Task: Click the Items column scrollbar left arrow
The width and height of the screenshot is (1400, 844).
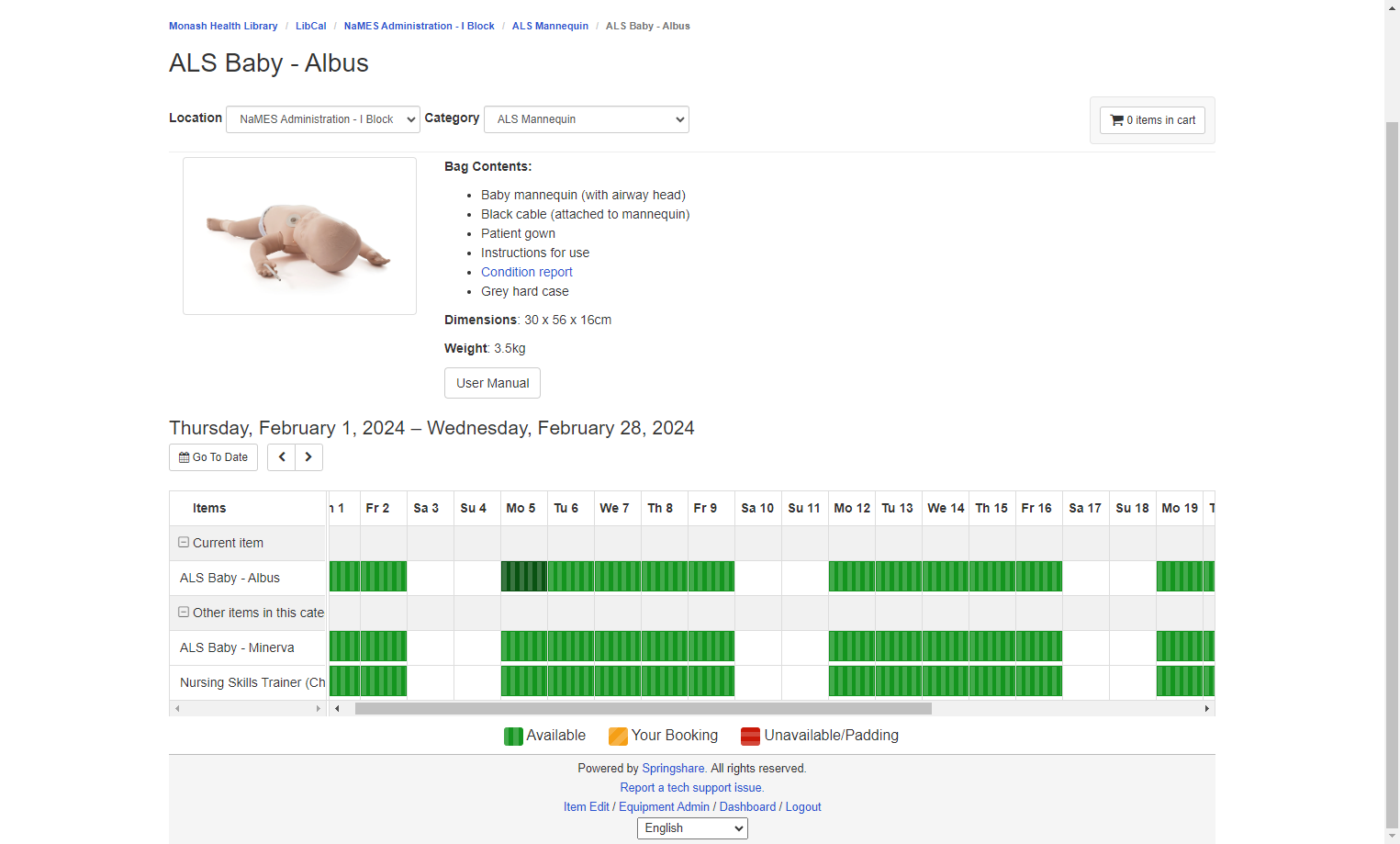Action: 177,708
